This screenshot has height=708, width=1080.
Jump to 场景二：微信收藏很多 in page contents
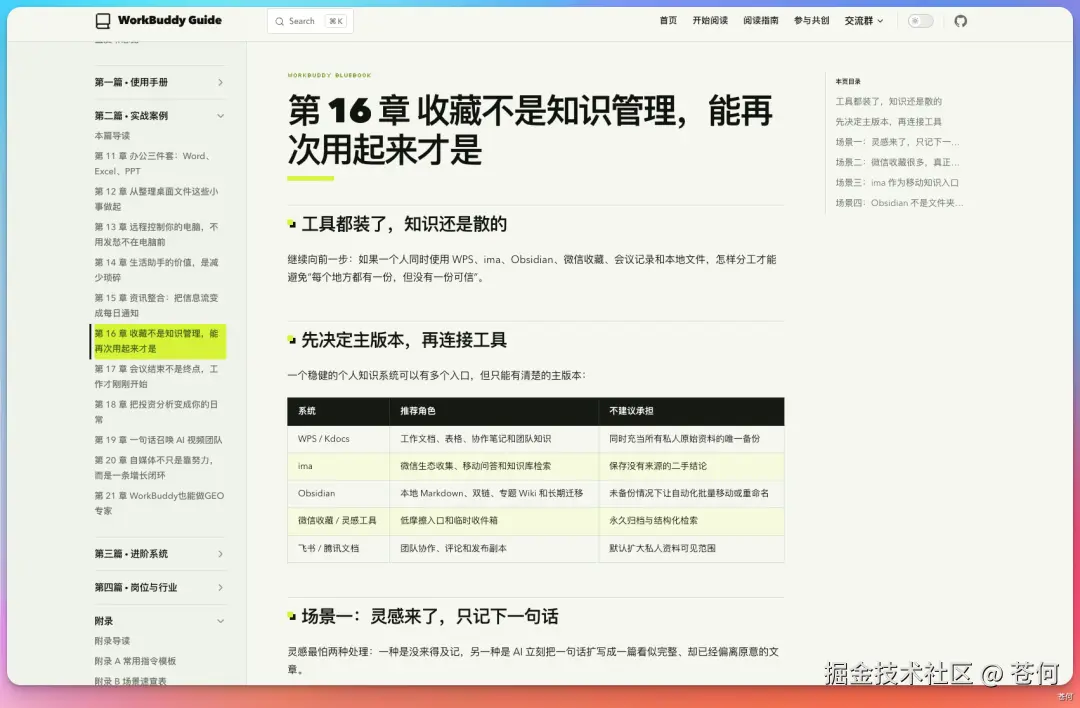897,163
